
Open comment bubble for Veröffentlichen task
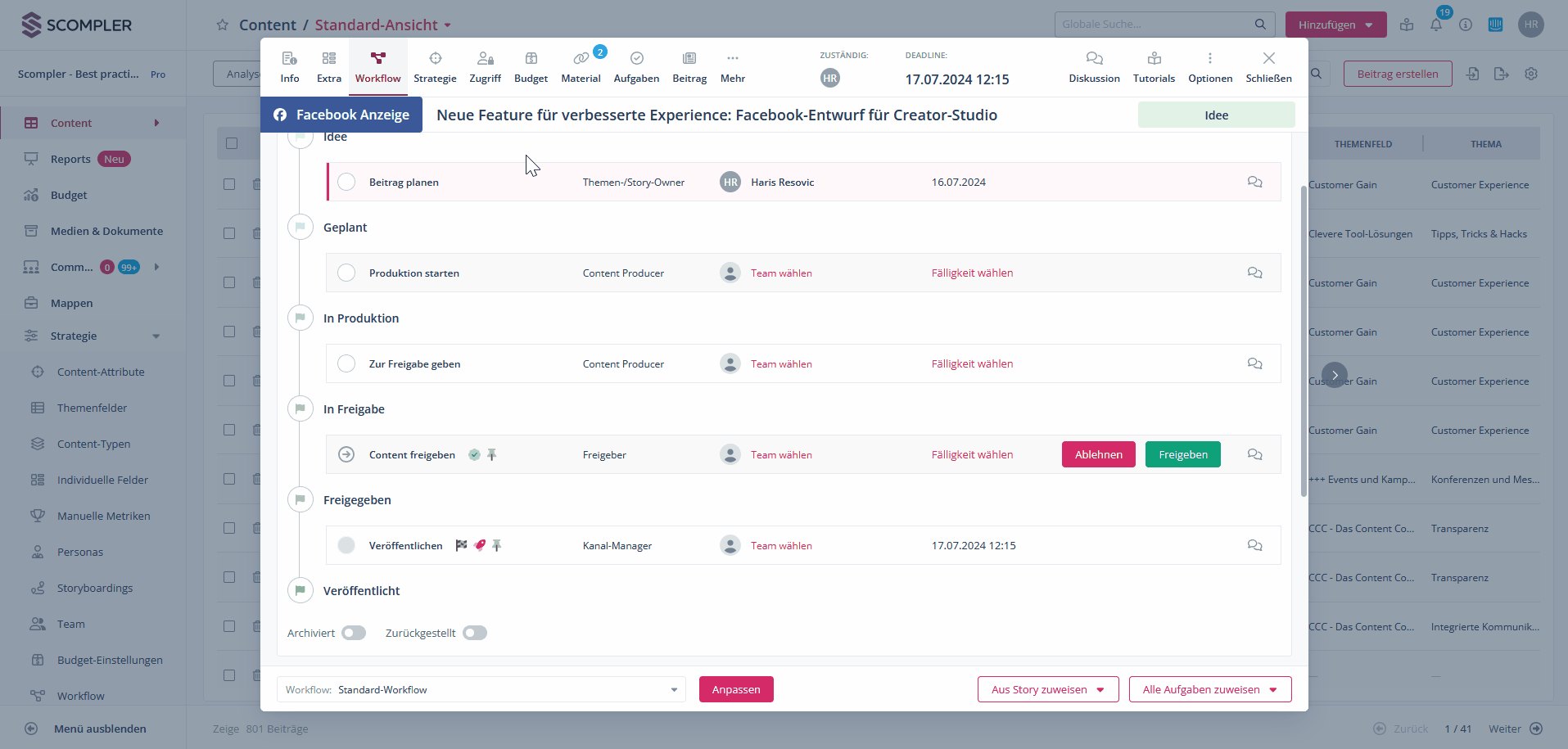[1254, 545]
